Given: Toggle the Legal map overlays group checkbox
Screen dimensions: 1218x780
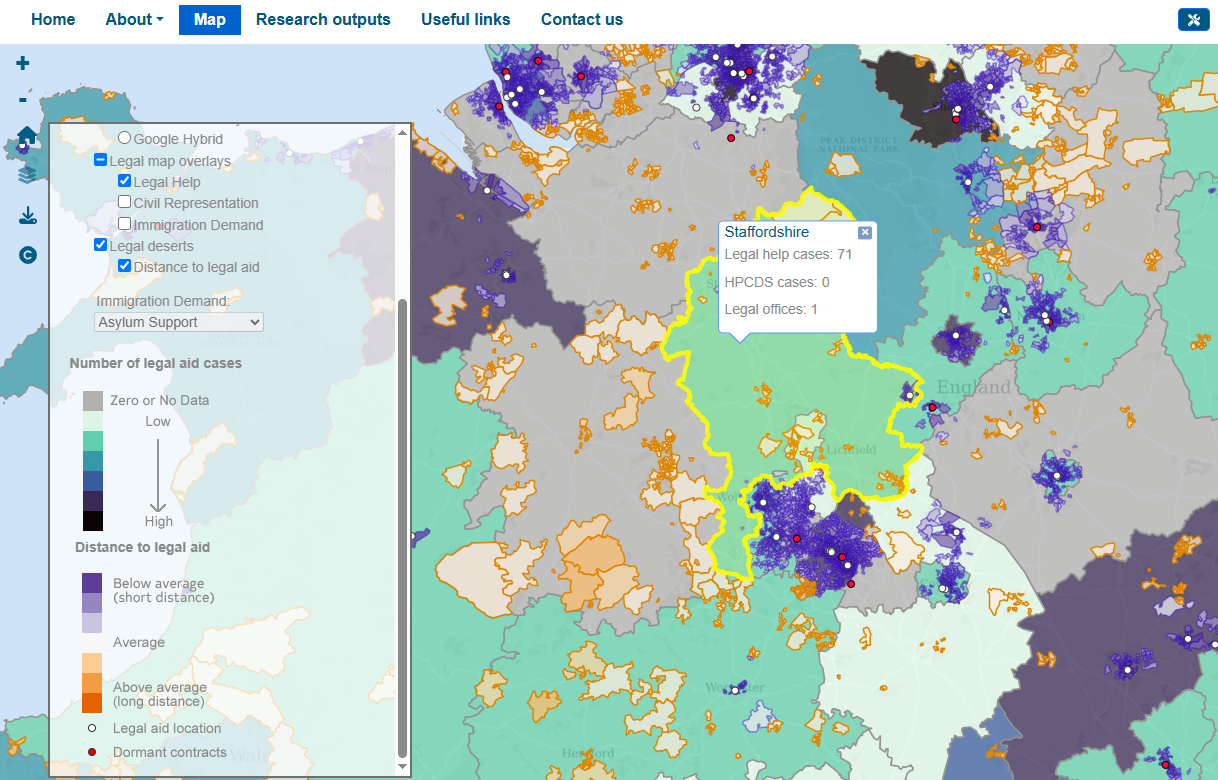Looking at the screenshot, I should click(x=101, y=160).
